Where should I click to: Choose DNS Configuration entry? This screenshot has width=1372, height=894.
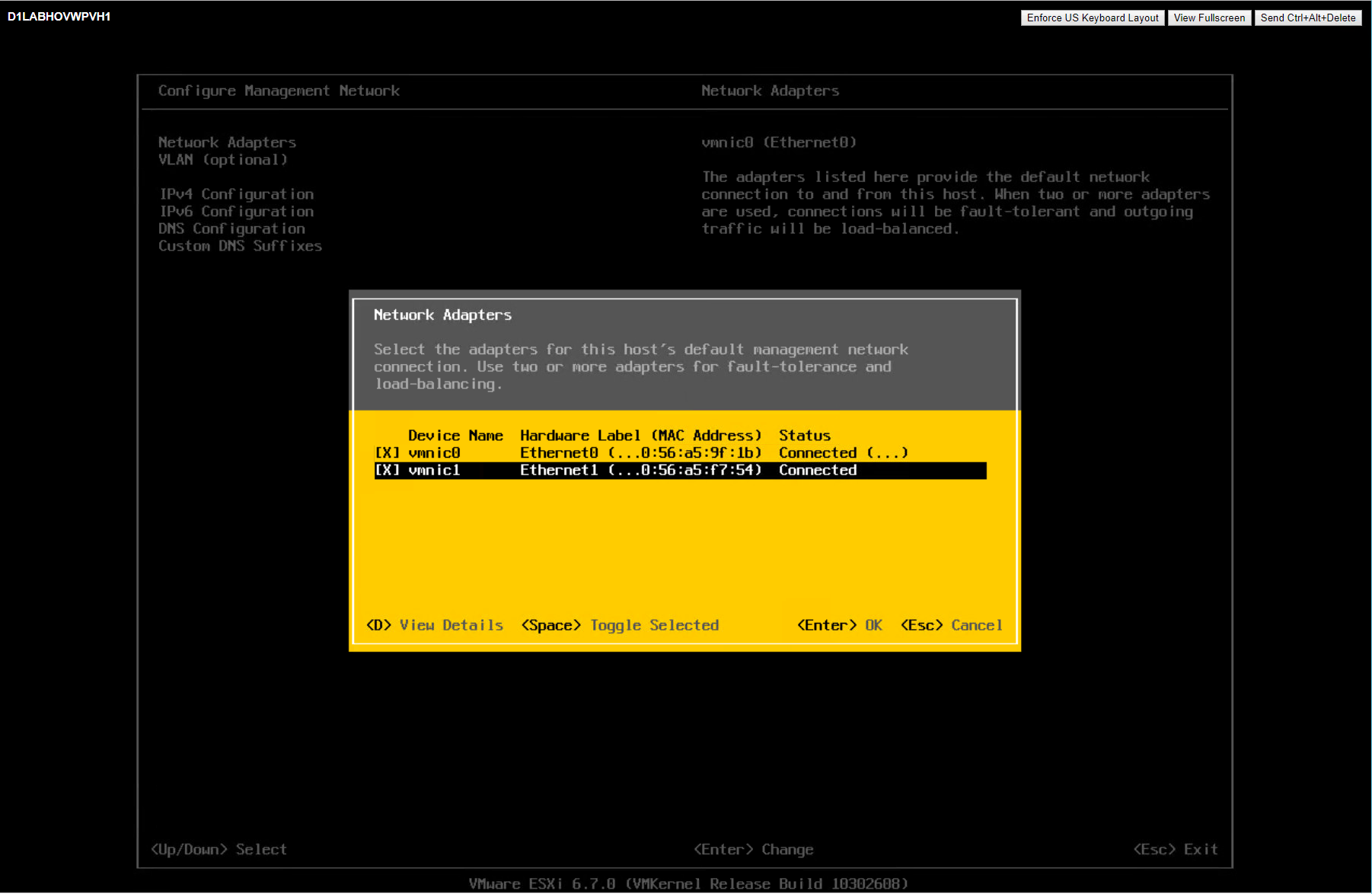click(x=231, y=229)
